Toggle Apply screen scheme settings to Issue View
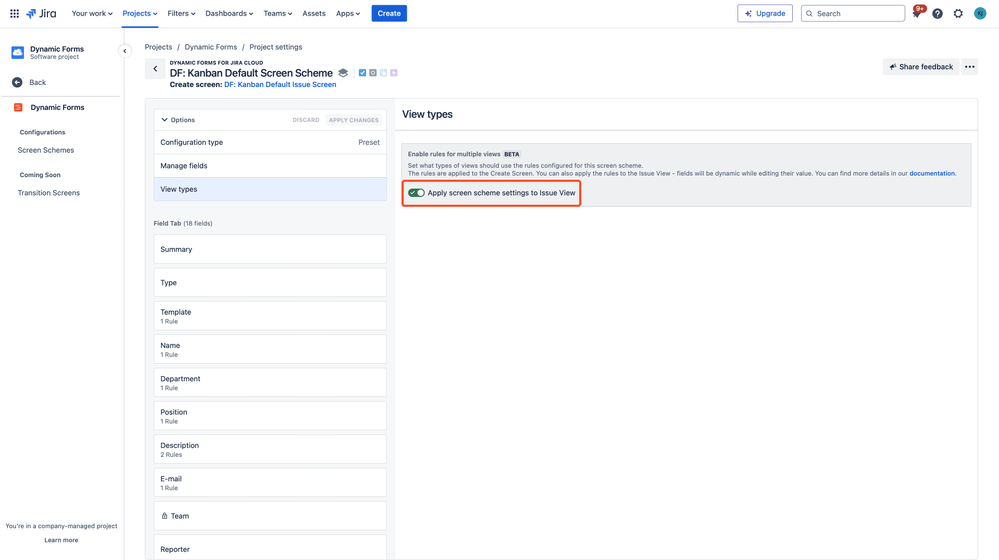Viewport: 999px width, 560px height. pos(416,193)
